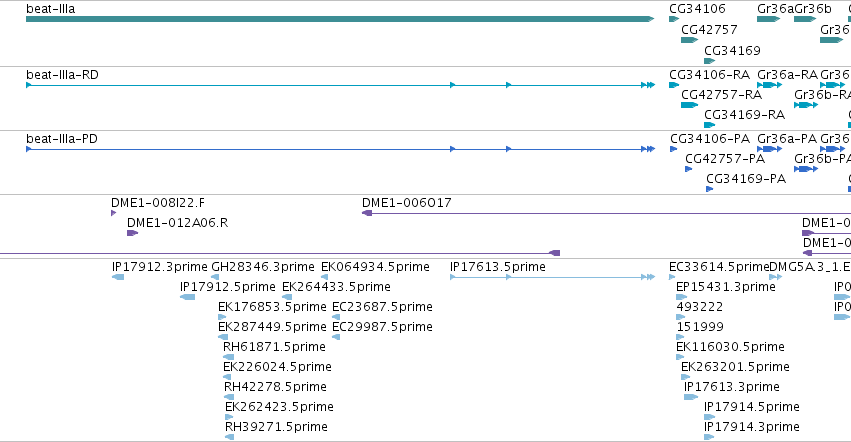
Task: Select Gr36a-PA protein label
Action: pos(786,138)
